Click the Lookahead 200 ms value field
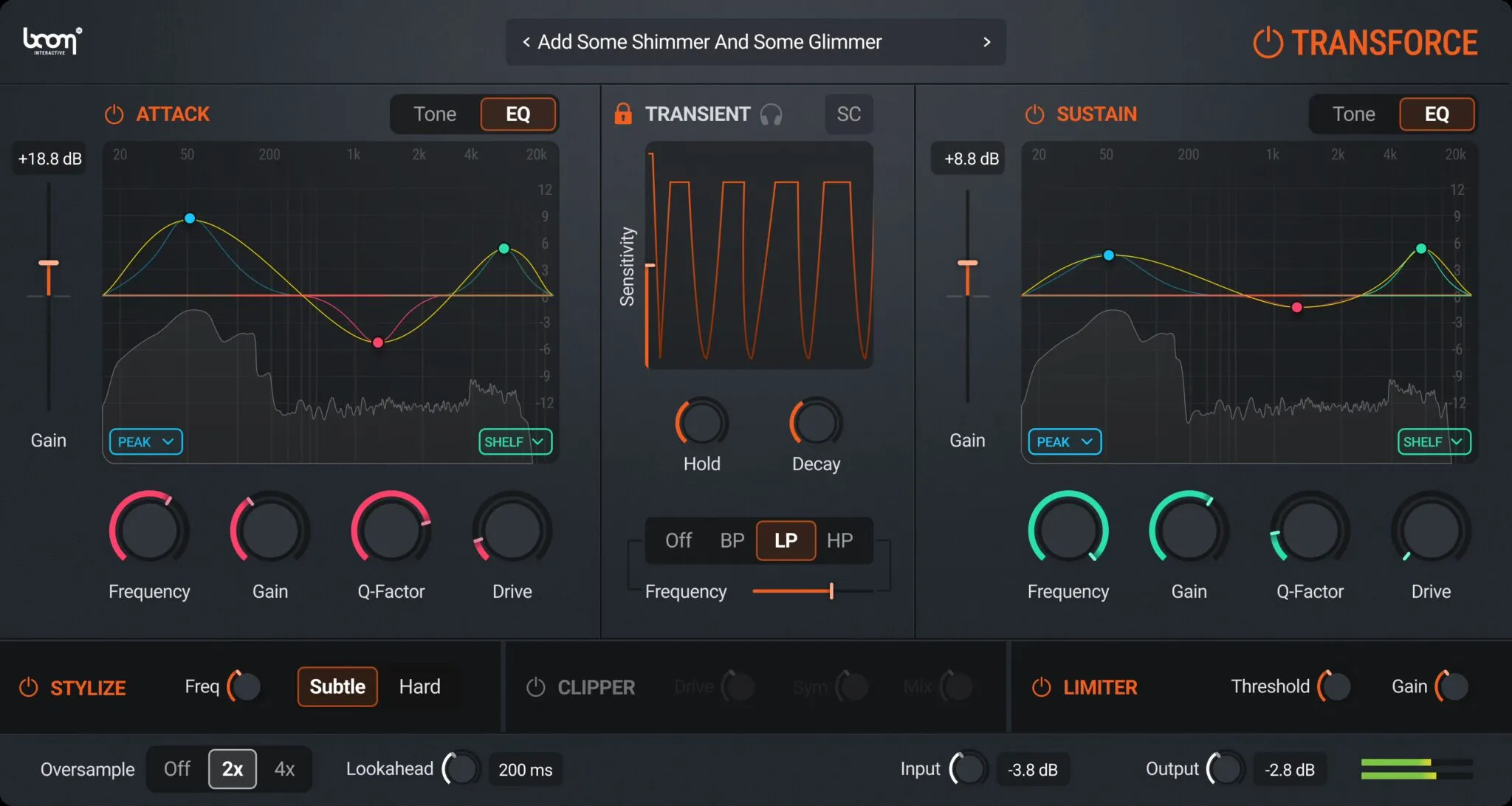The height and width of the screenshot is (806, 1512). (526, 770)
